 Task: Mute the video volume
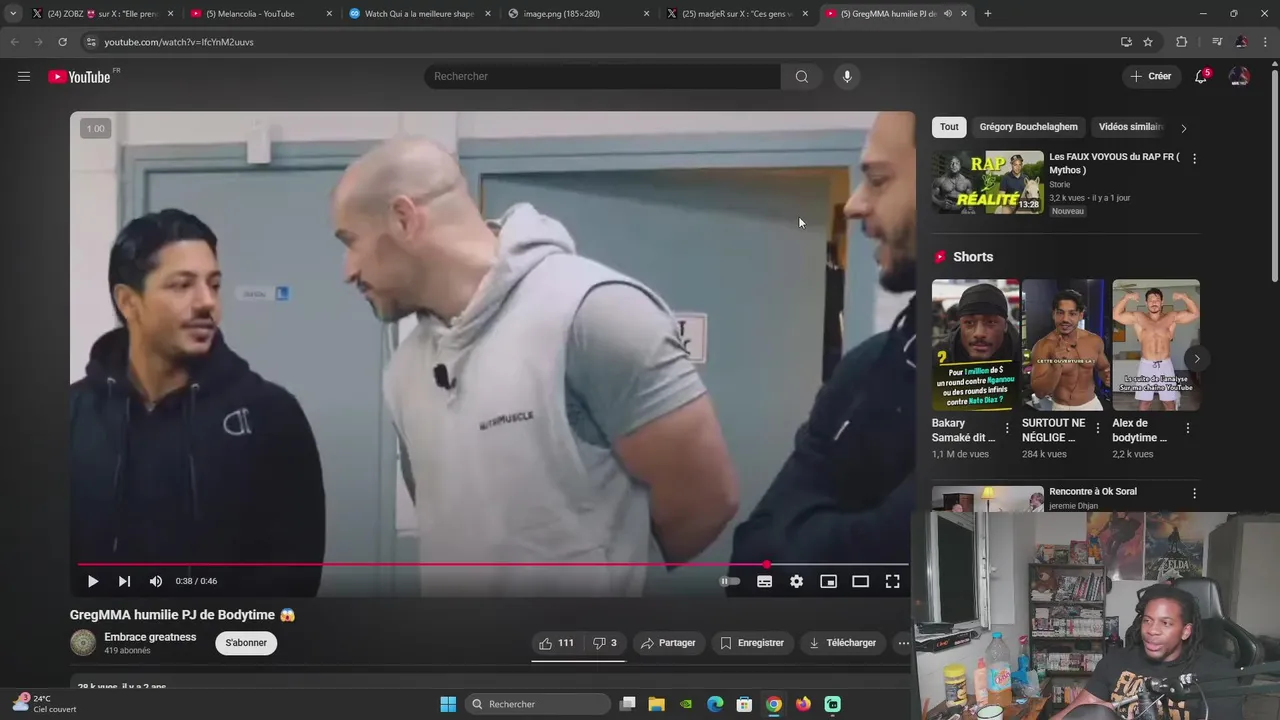[156, 581]
